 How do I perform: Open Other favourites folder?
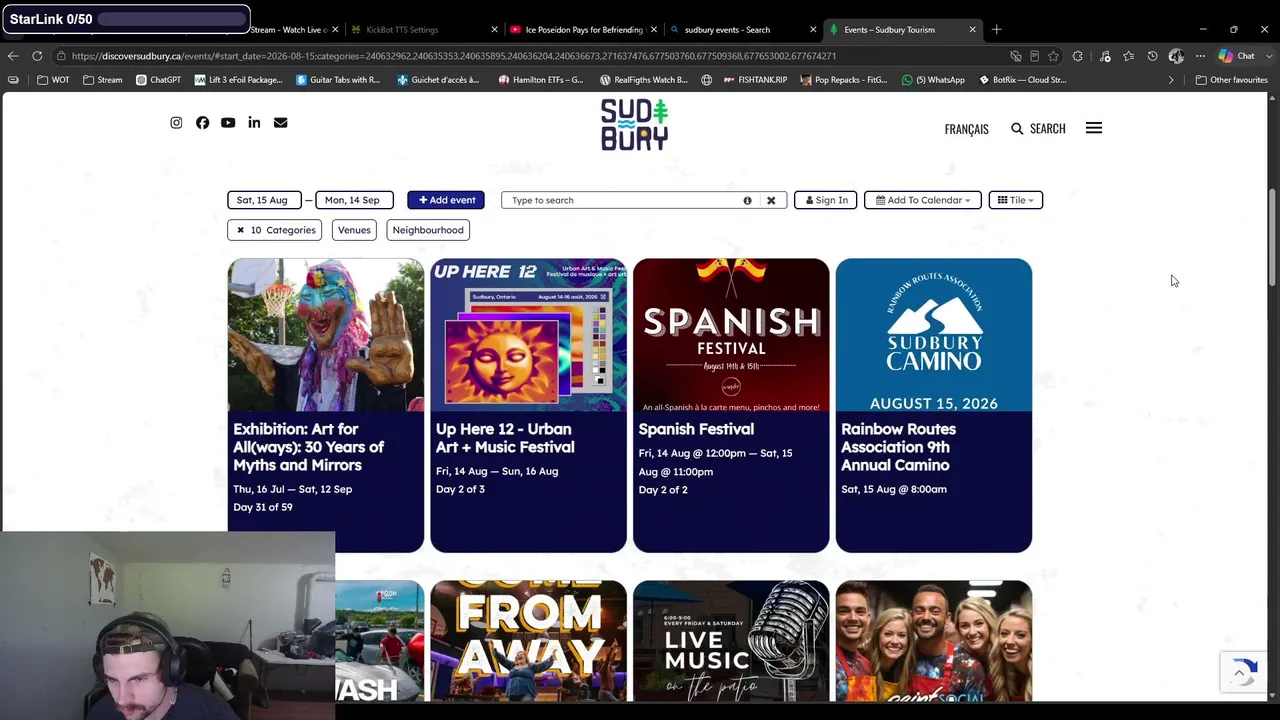[1232, 80]
